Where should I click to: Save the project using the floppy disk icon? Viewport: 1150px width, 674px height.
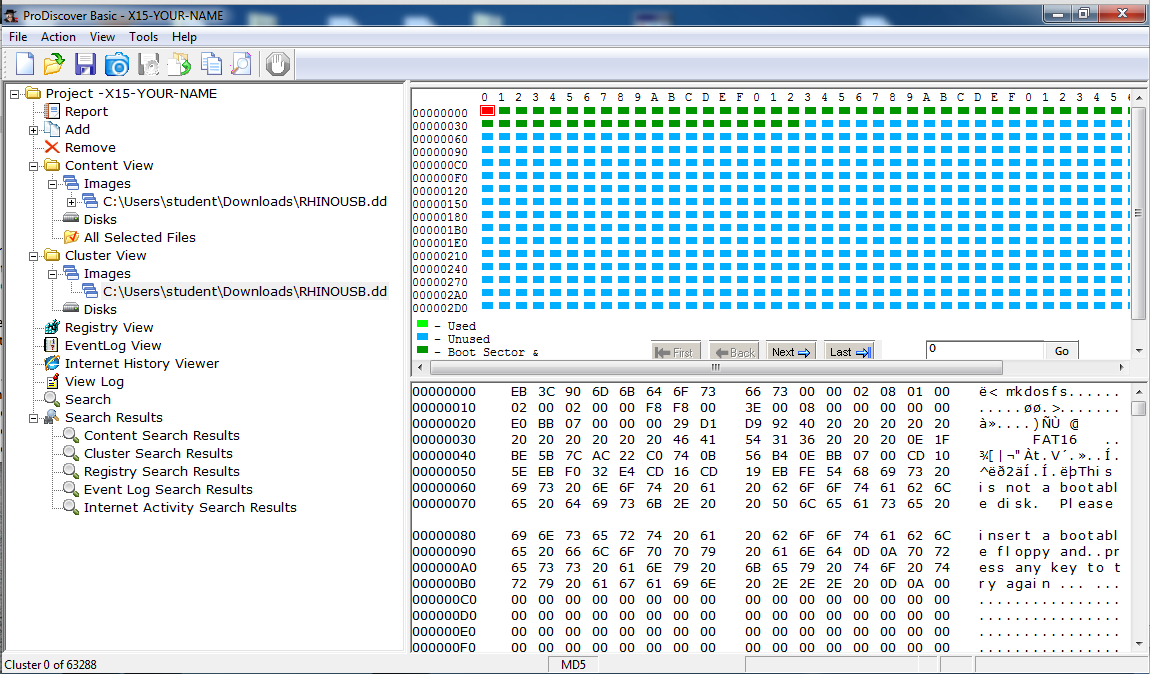[x=85, y=65]
